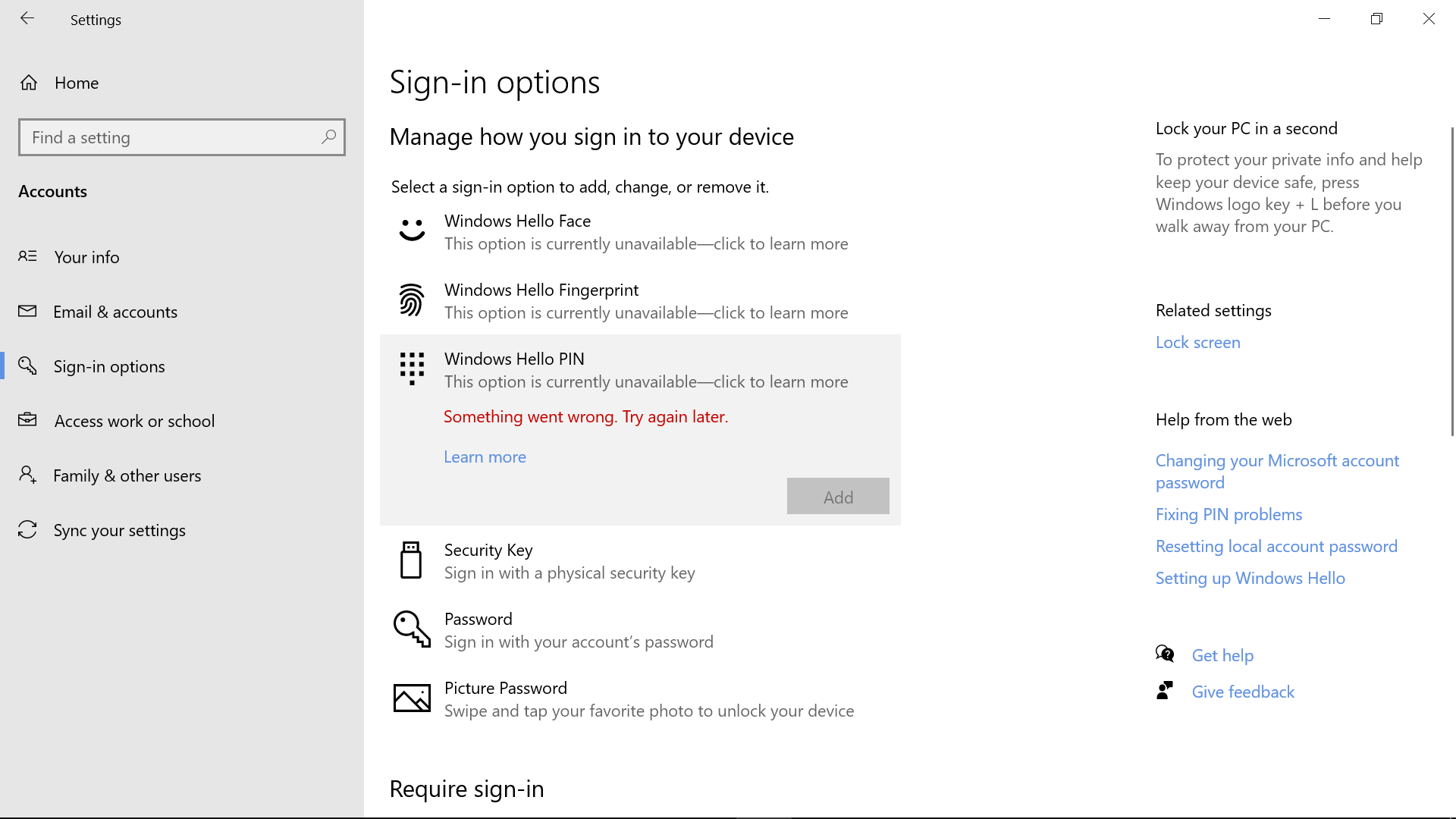Click the Password key icon

coord(412,629)
